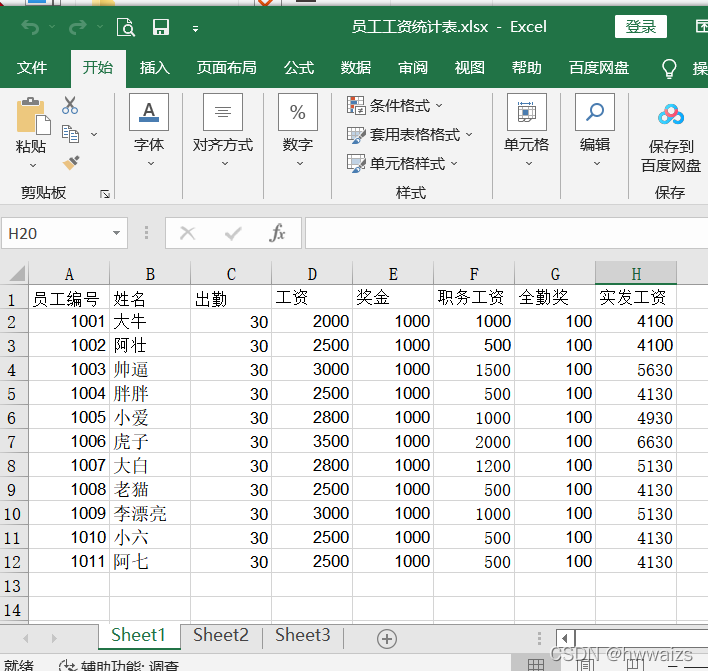The height and width of the screenshot is (671, 708).
Task: Open the 条件格式 dropdown
Action: (395, 106)
